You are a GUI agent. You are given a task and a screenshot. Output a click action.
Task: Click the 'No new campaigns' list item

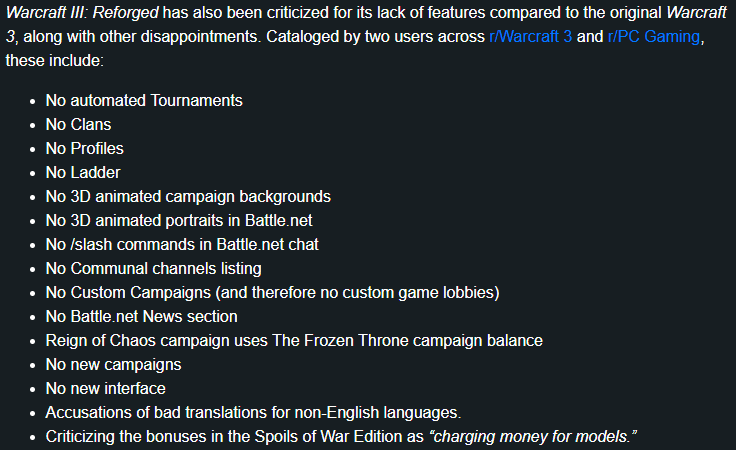click(114, 364)
